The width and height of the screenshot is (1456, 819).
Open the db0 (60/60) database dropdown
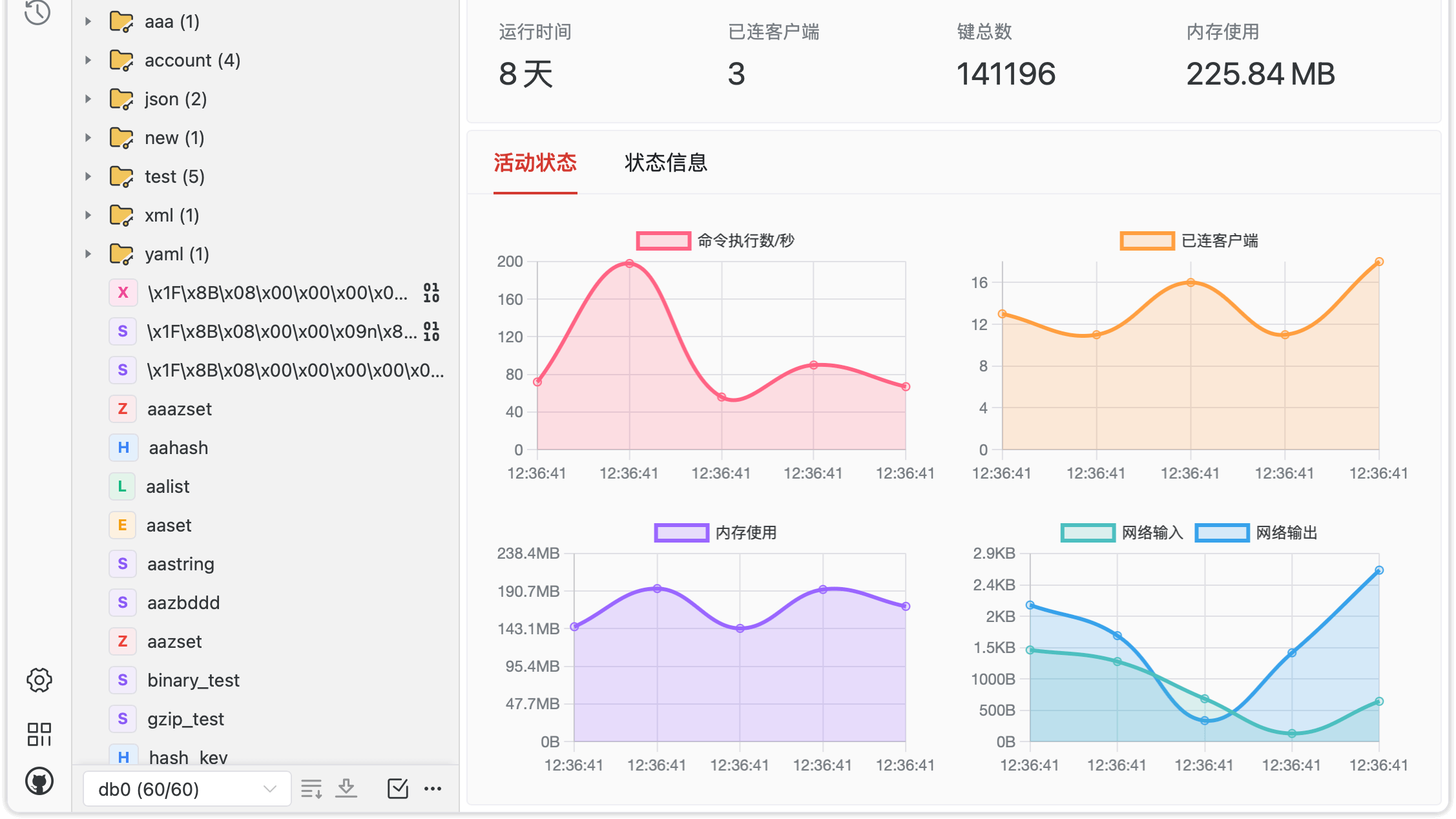coord(187,789)
